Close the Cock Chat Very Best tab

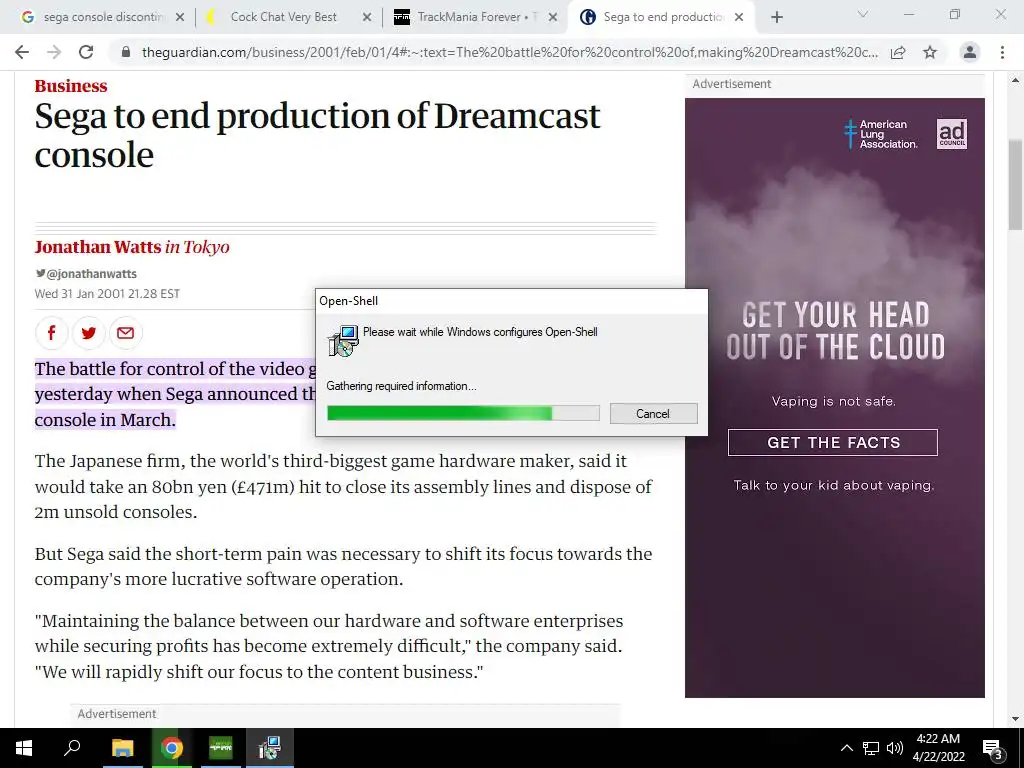(x=367, y=18)
